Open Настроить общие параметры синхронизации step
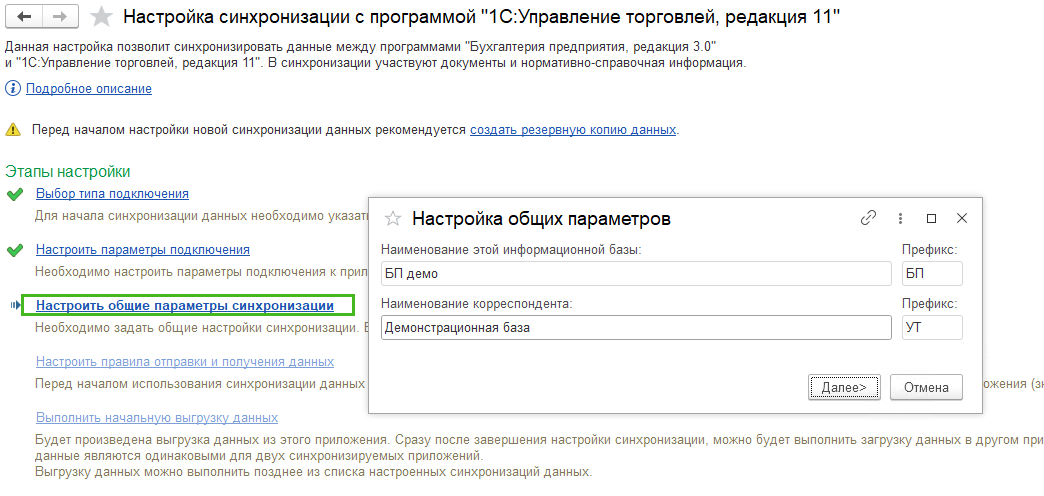The image size is (1044, 496). point(185,306)
